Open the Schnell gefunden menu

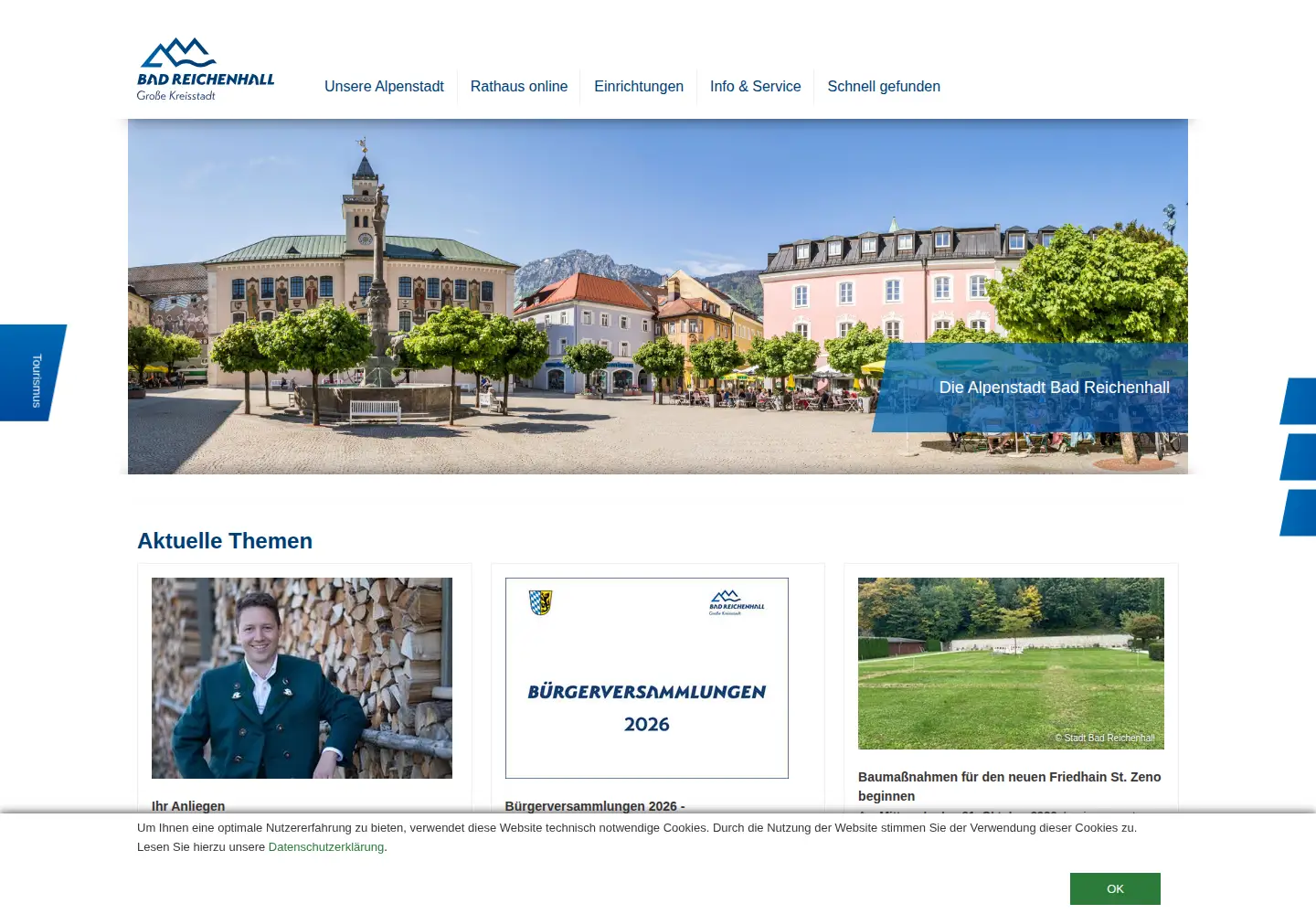pyautogui.click(x=884, y=87)
